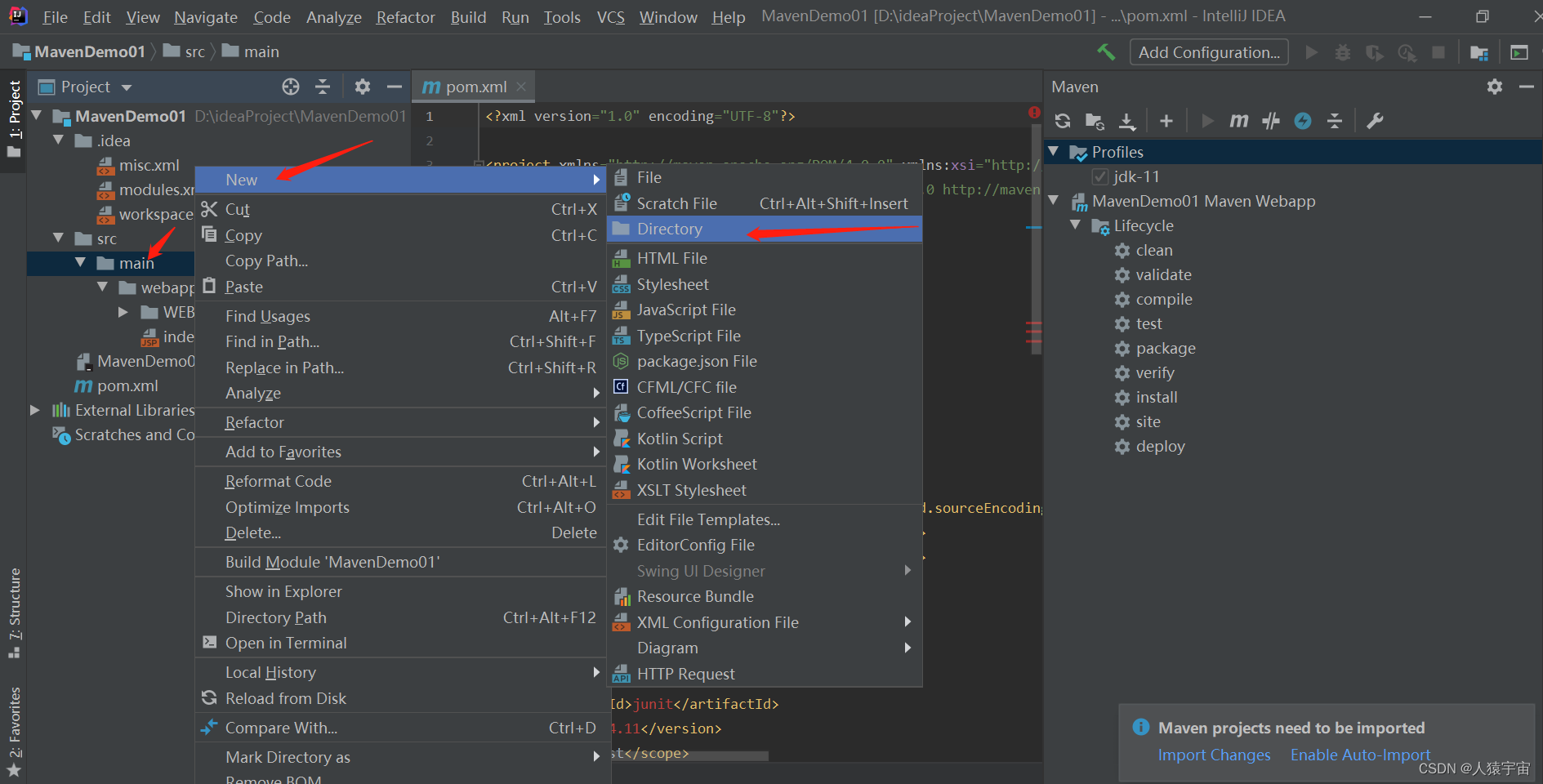Toggle the jdk-11 profile checkbox
The height and width of the screenshot is (784, 1543).
point(1100,177)
